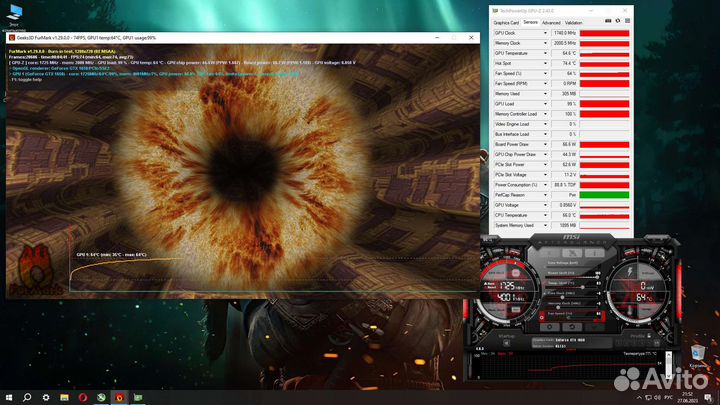Click the Afterburner Temp Limit slider
Viewport: 720px width, 405px height.
[571, 287]
